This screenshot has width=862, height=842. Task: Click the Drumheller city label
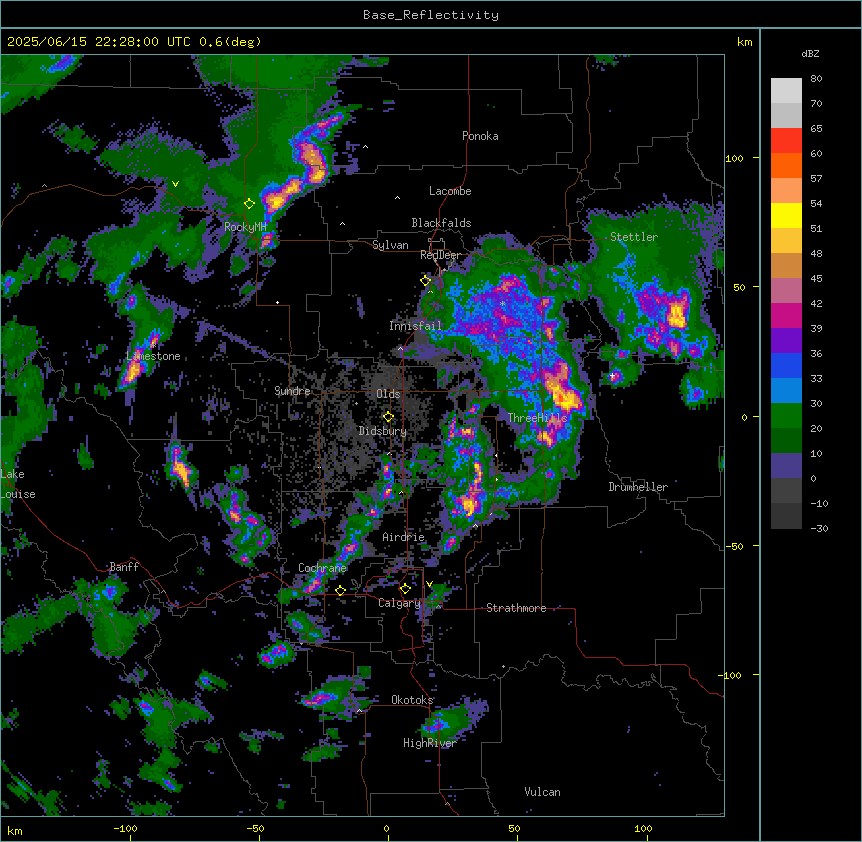point(638,487)
